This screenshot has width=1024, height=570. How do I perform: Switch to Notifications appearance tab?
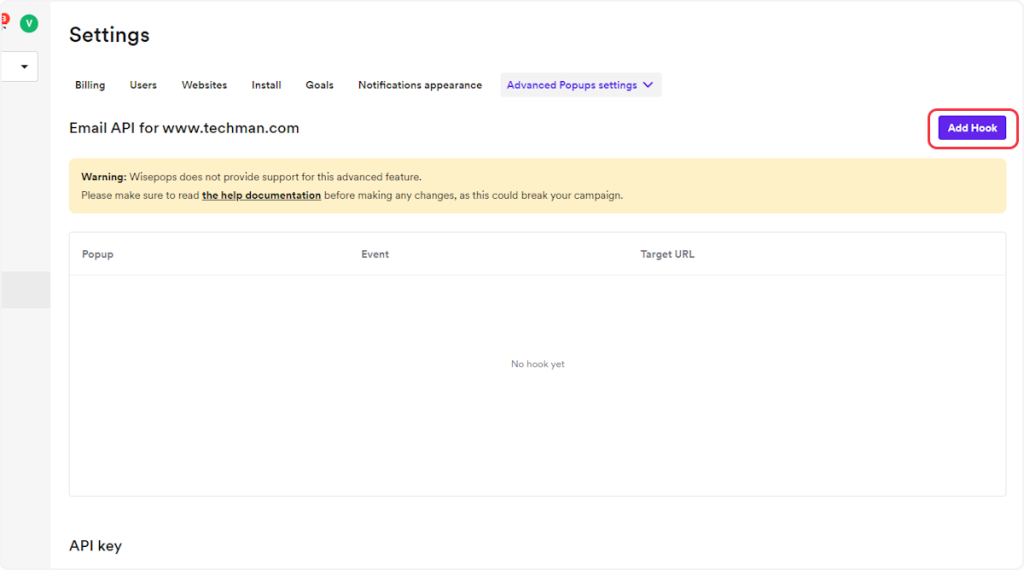tap(420, 85)
